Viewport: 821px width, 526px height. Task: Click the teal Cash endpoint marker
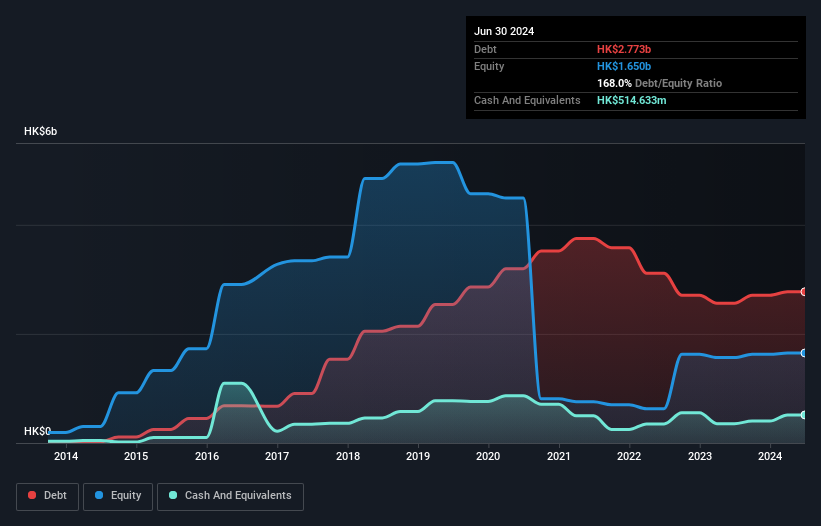(804, 415)
